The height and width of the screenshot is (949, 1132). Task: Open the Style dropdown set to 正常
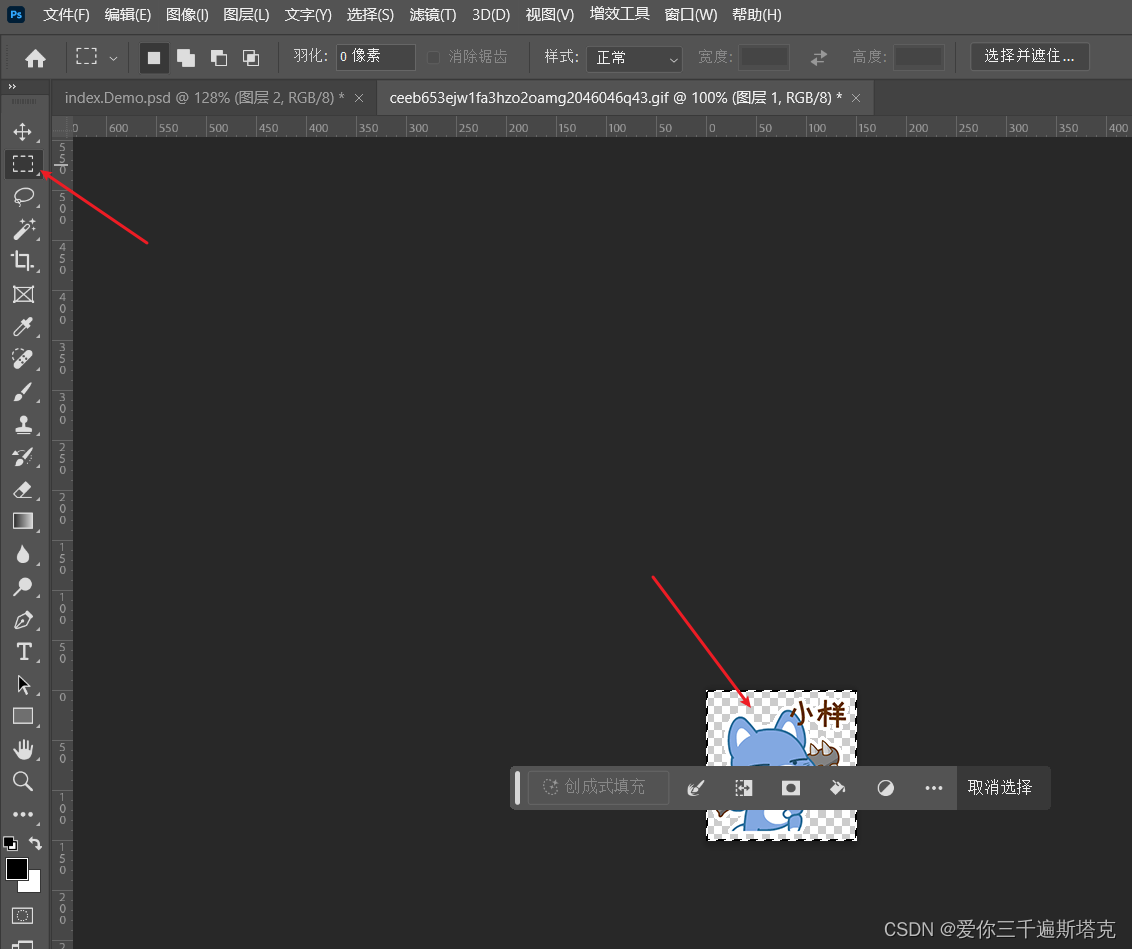point(634,58)
